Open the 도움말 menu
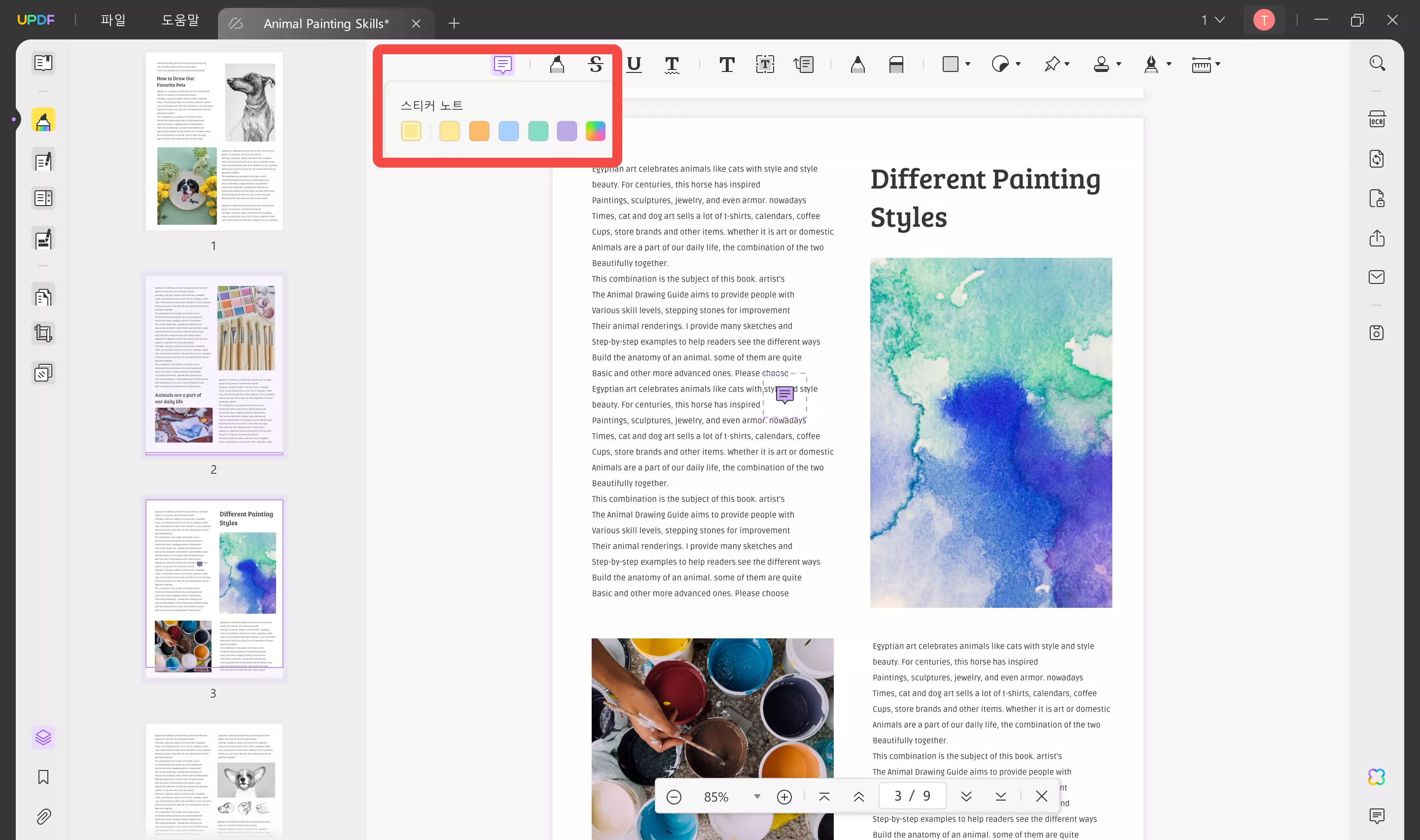This screenshot has height=840, width=1420. pos(180,20)
